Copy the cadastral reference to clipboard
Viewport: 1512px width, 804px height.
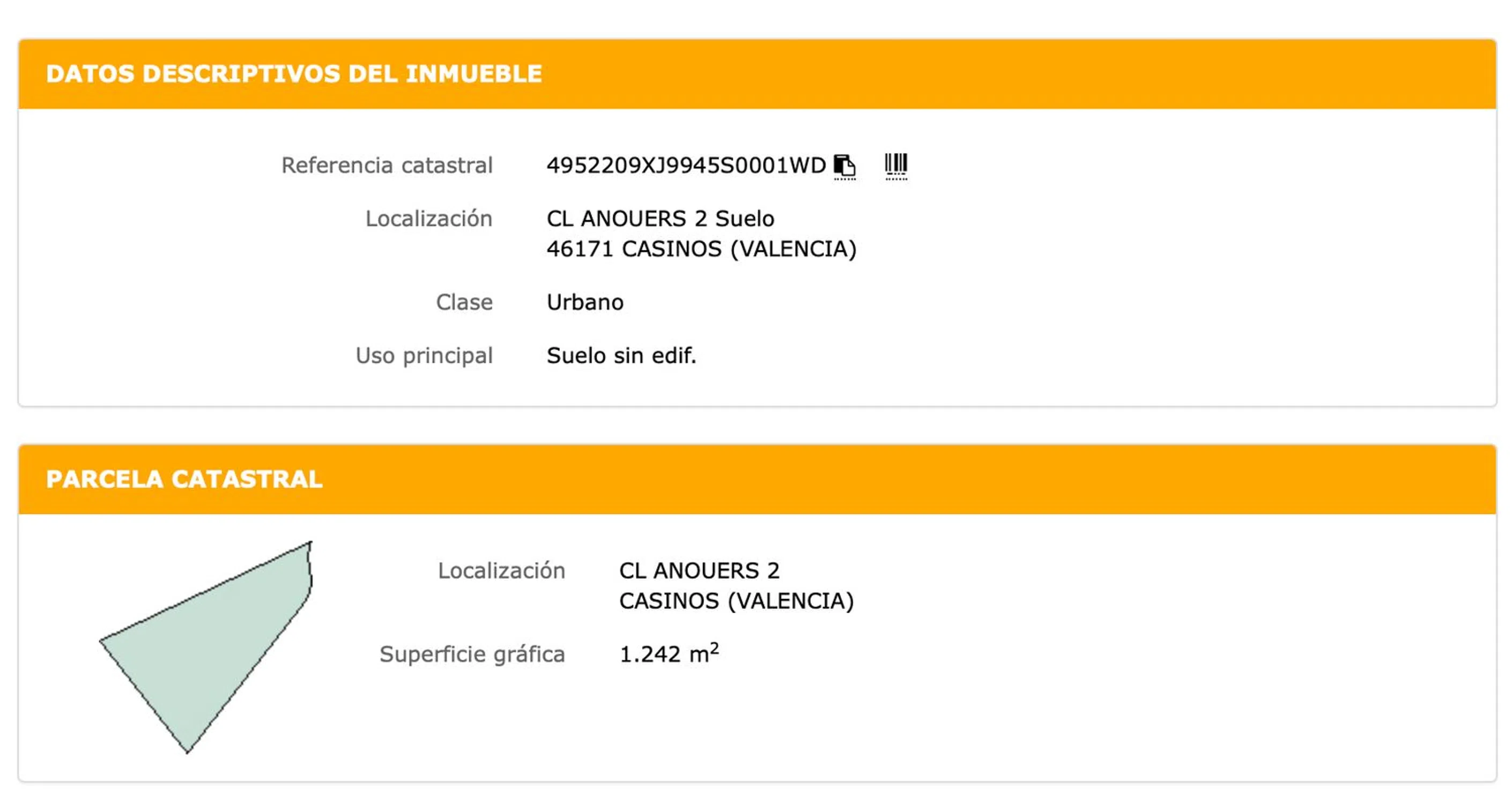pos(844,166)
